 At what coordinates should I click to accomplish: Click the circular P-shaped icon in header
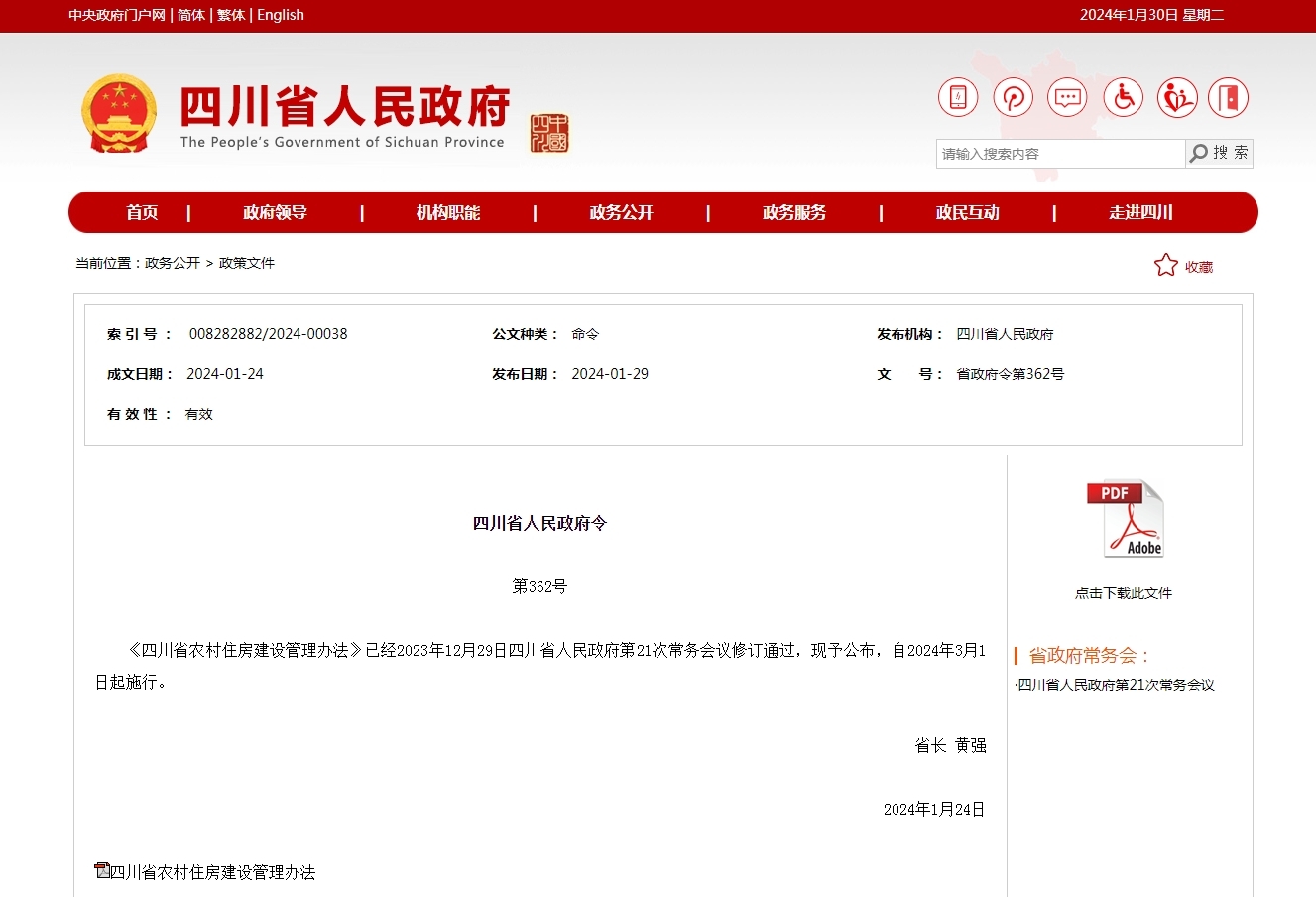(x=1013, y=97)
